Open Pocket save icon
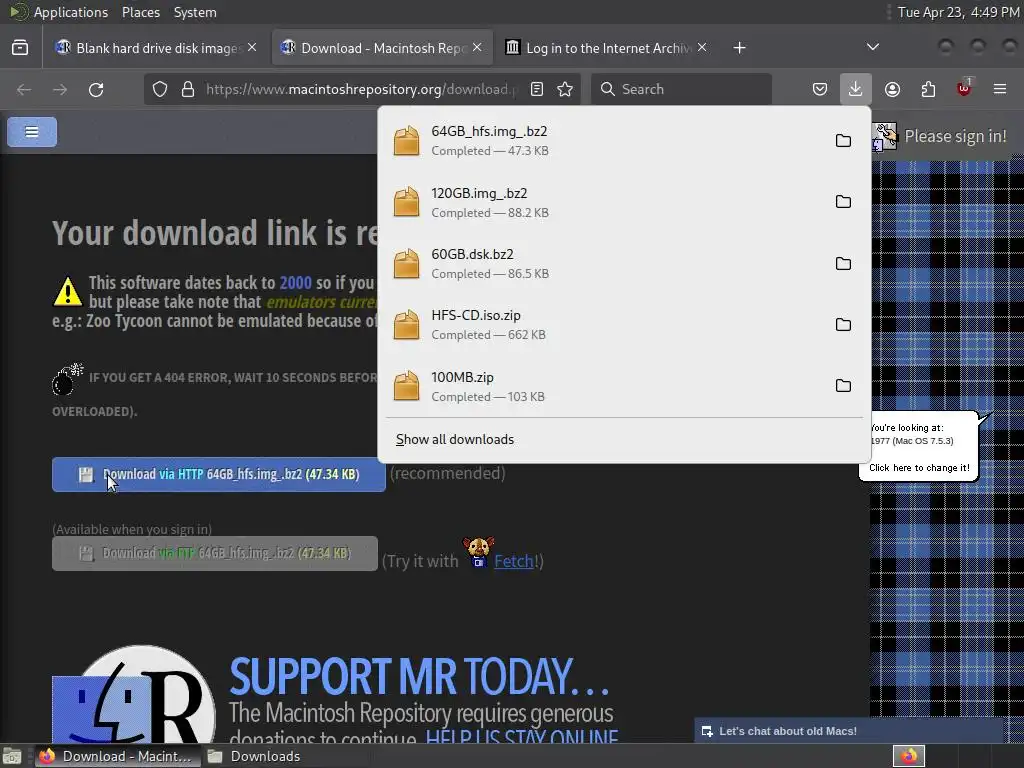The height and width of the screenshot is (768, 1024). click(x=820, y=89)
